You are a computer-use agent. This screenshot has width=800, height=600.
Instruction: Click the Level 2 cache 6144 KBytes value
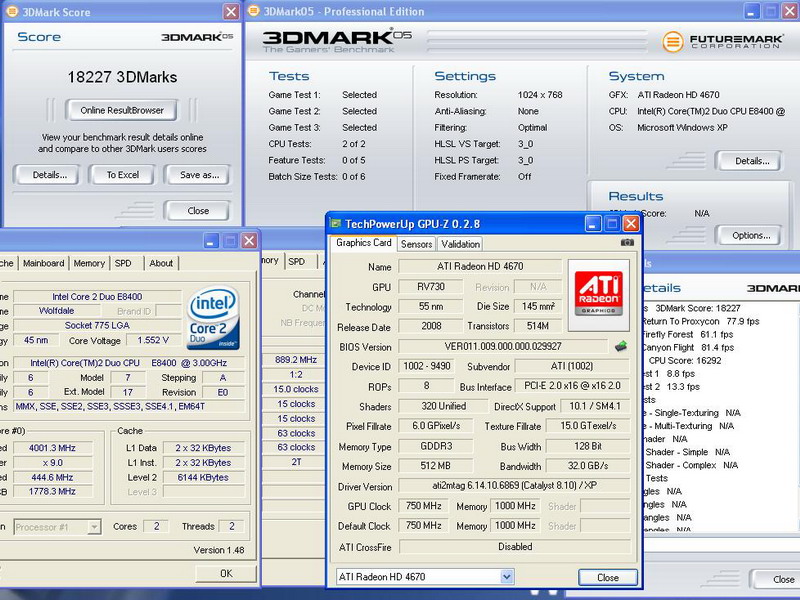click(x=203, y=478)
